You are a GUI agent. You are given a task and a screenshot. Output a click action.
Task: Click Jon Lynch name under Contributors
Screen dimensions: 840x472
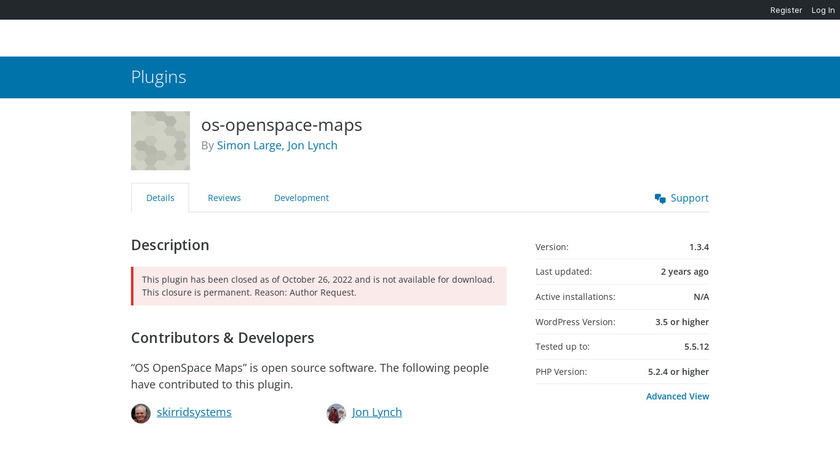coord(377,412)
